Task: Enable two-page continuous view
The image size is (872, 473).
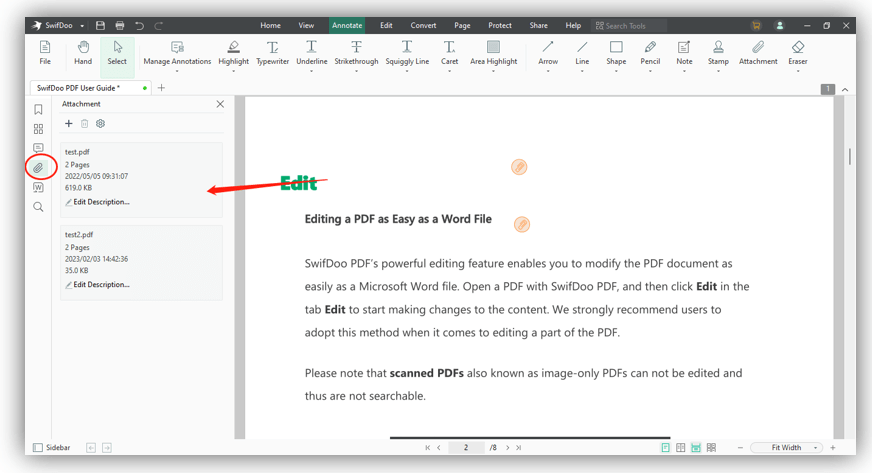Action: (711, 447)
